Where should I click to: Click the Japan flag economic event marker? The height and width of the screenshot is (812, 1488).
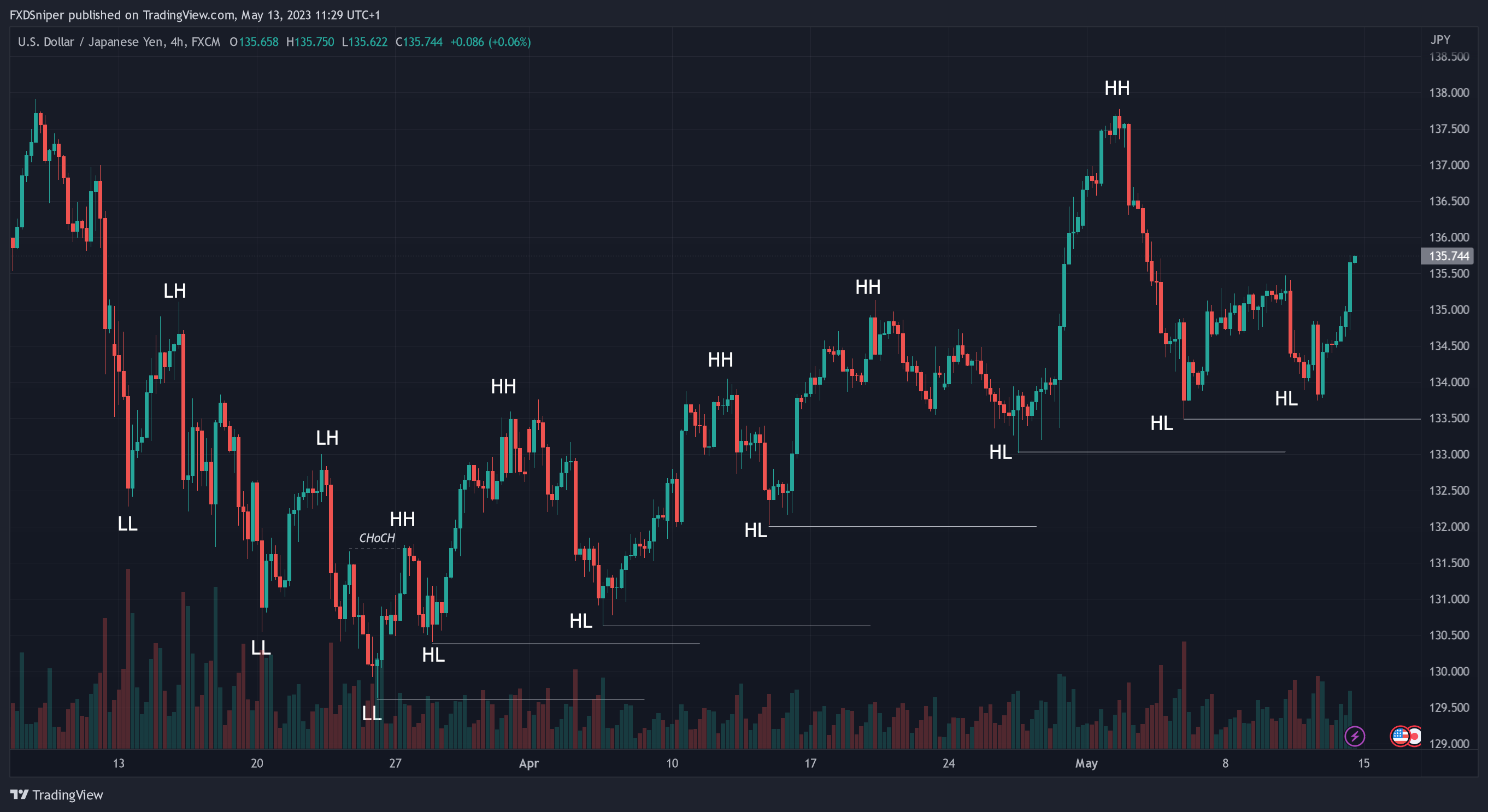point(1415,735)
